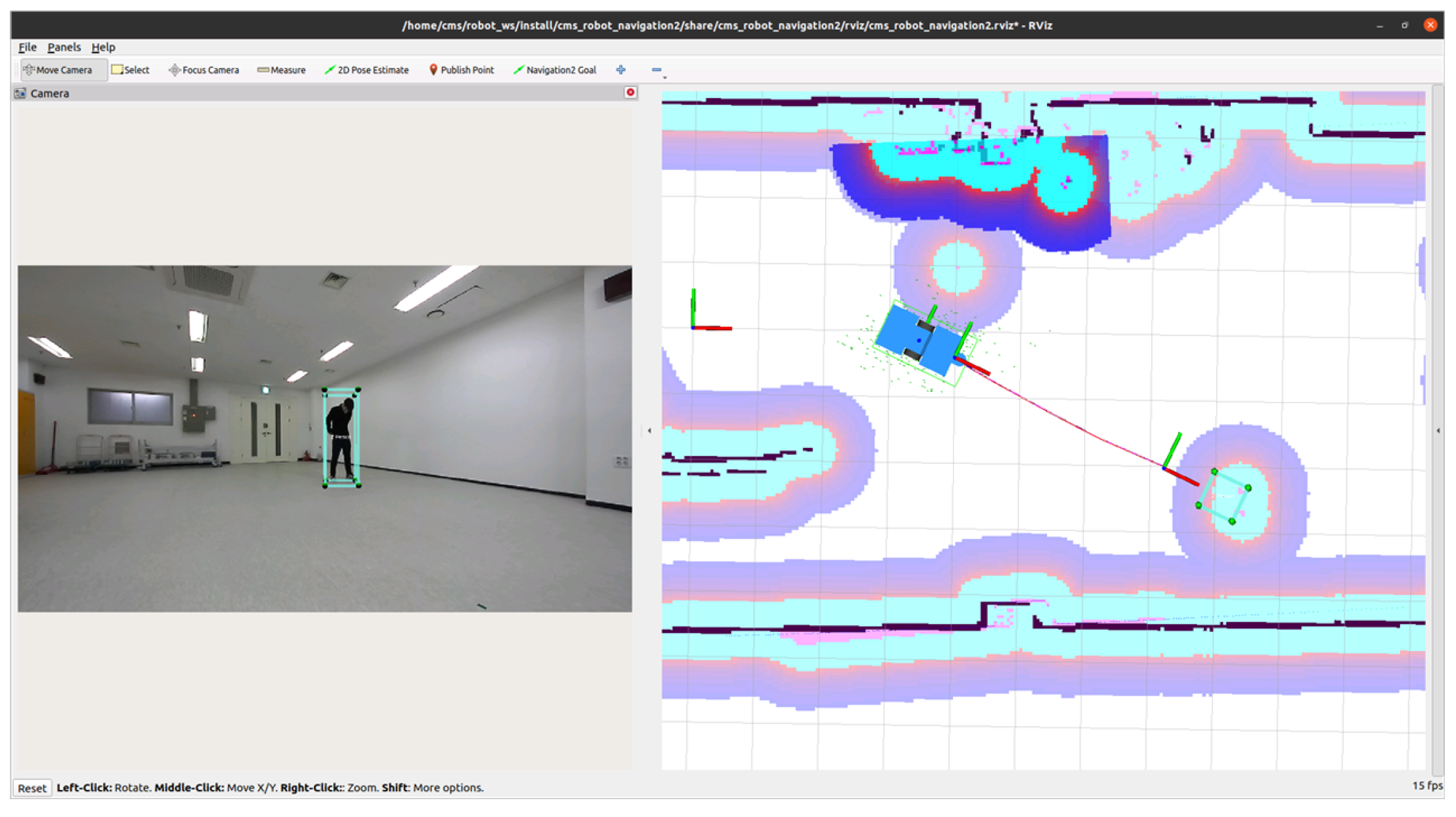1456x817 pixels.
Task: Close the Camera panel with red button
Action: (x=630, y=92)
